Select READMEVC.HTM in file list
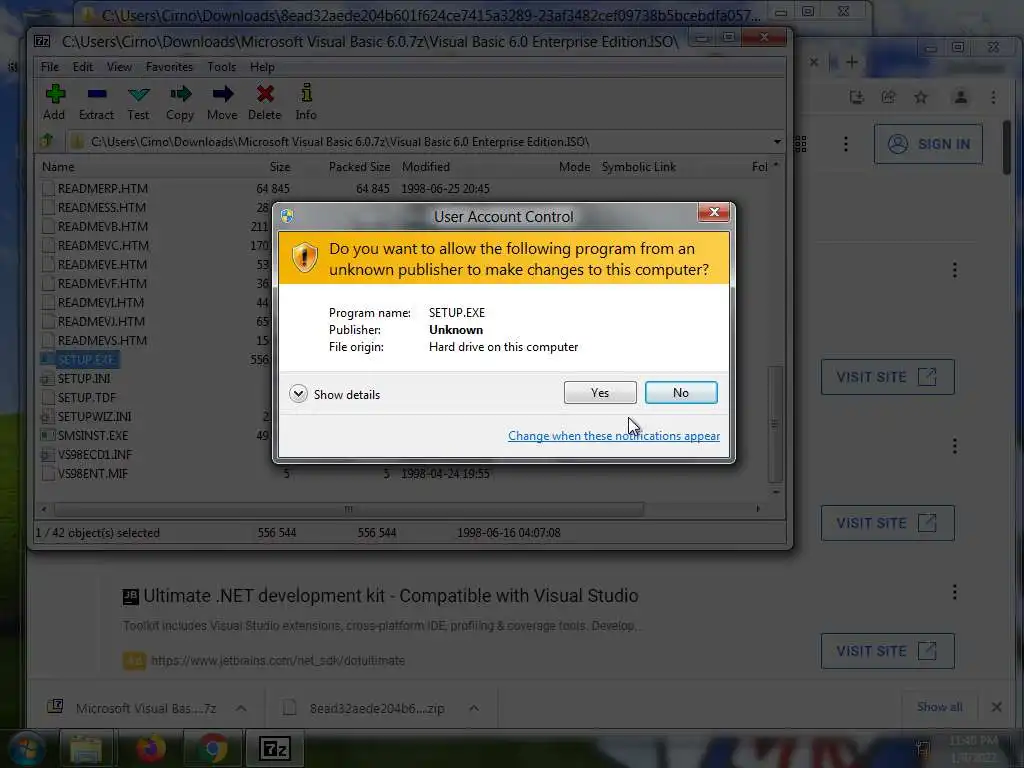Image resolution: width=1024 pixels, height=768 pixels. coord(103,246)
